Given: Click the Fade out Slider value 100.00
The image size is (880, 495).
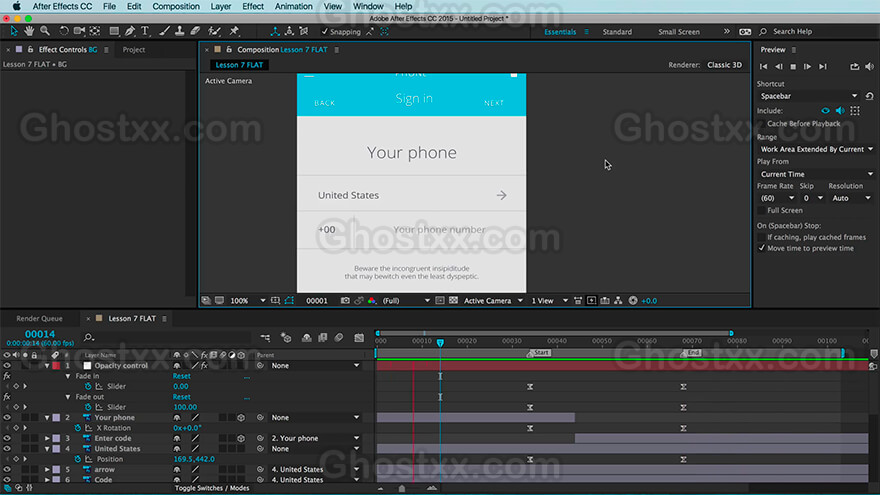Looking at the screenshot, I should (185, 407).
